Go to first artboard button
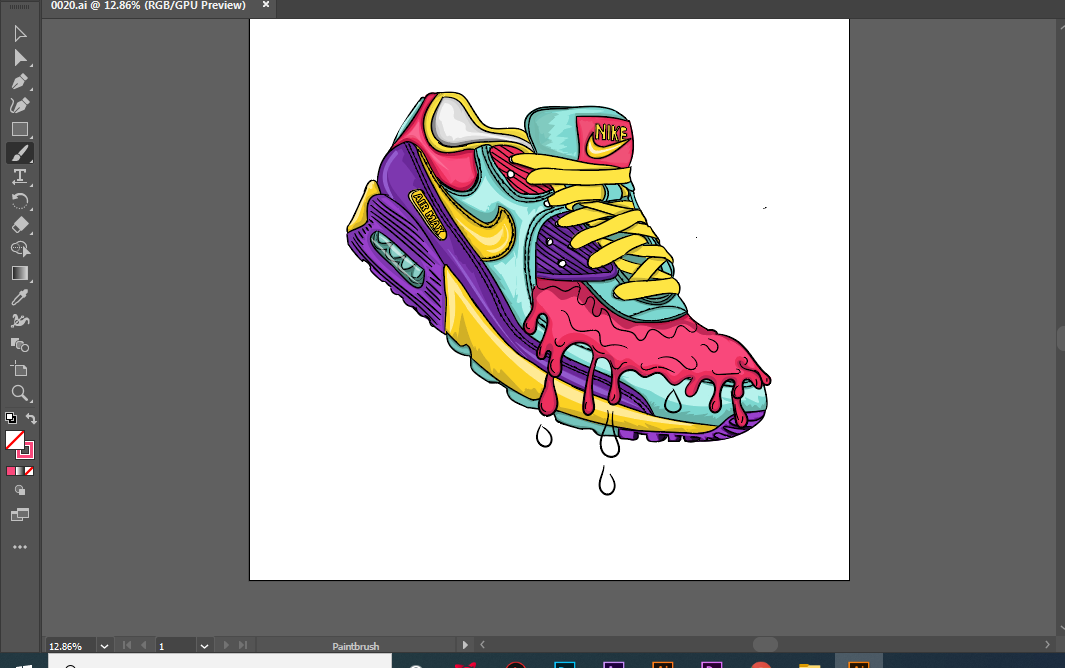The height and width of the screenshot is (668, 1065). (x=126, y=646)
